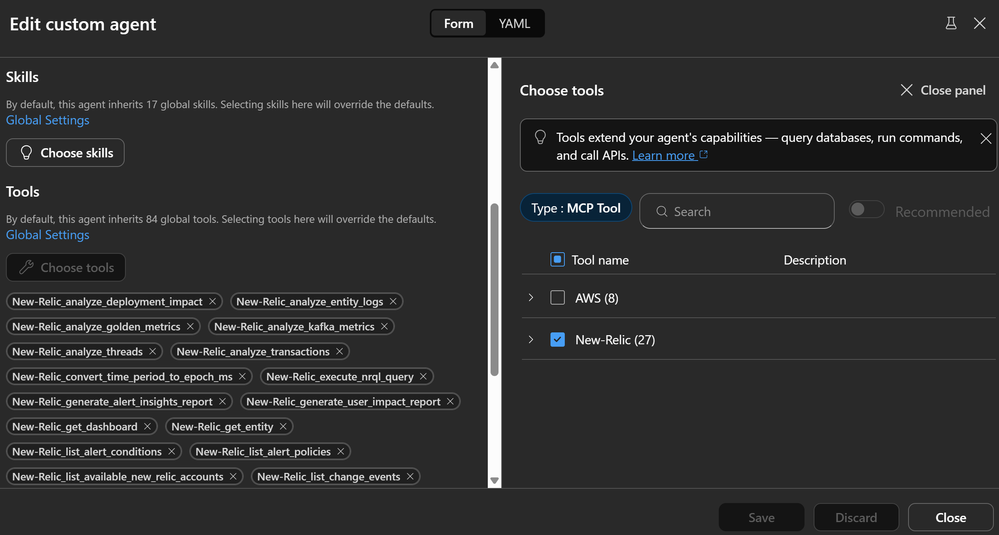Expand the AWS tool group

coord(531,298)
